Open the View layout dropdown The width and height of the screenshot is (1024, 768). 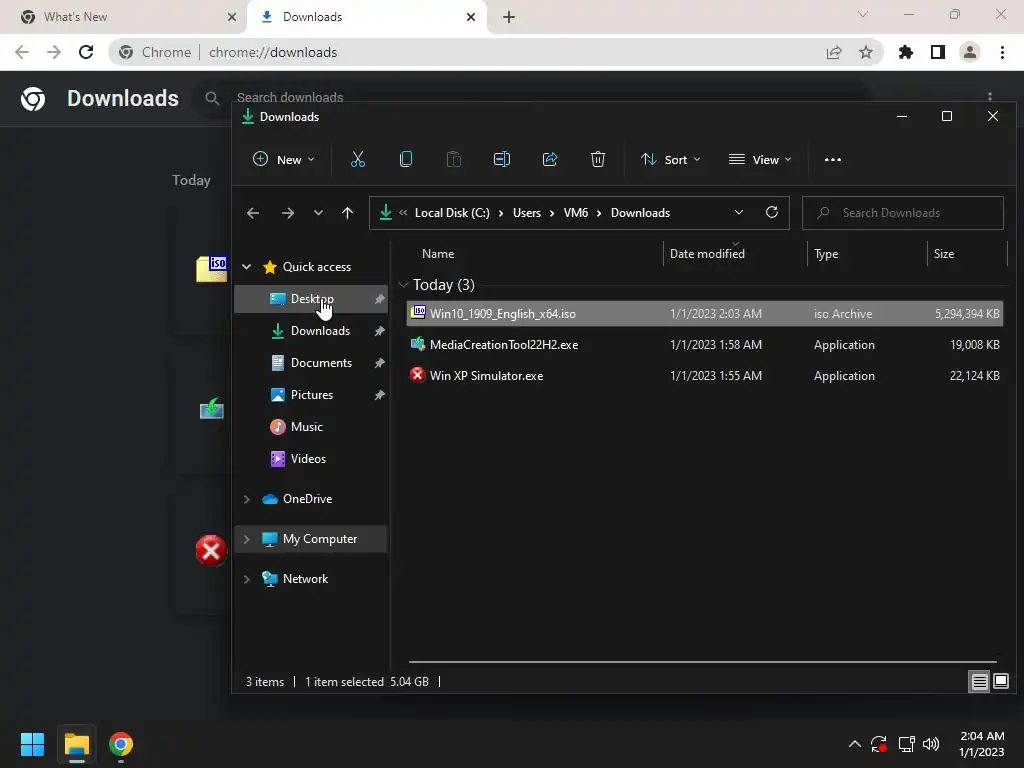pyautogui.click(x=760, y=159)
